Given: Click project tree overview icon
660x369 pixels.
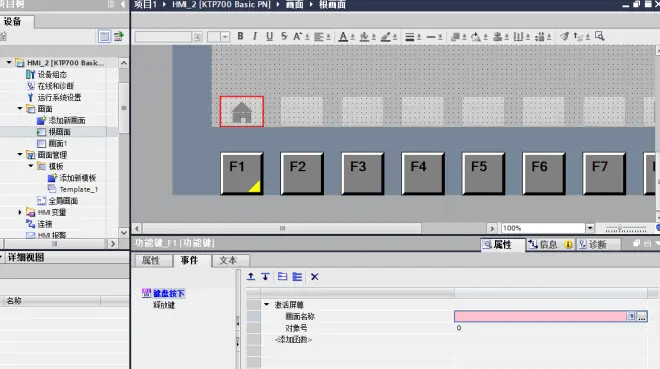Looking at the screenshot, I should point(104,37).
